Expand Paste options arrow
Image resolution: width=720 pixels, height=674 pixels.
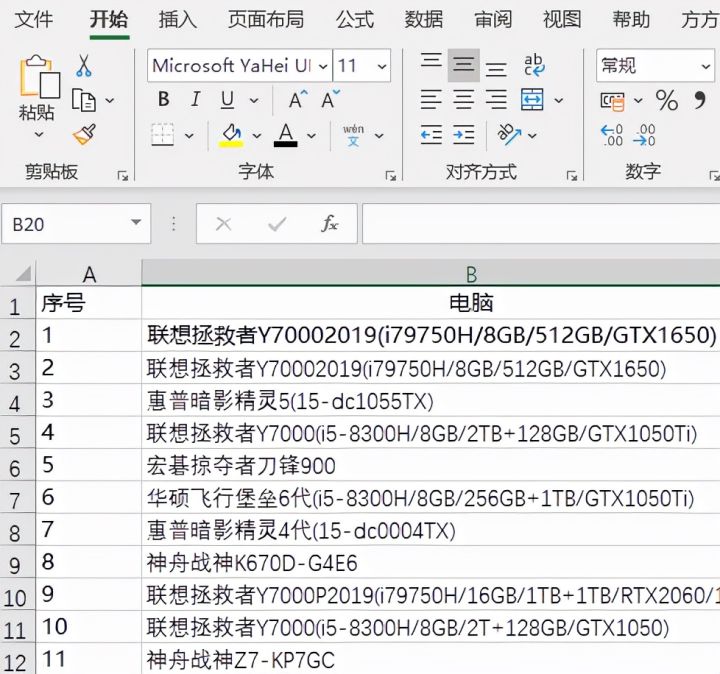39,135
